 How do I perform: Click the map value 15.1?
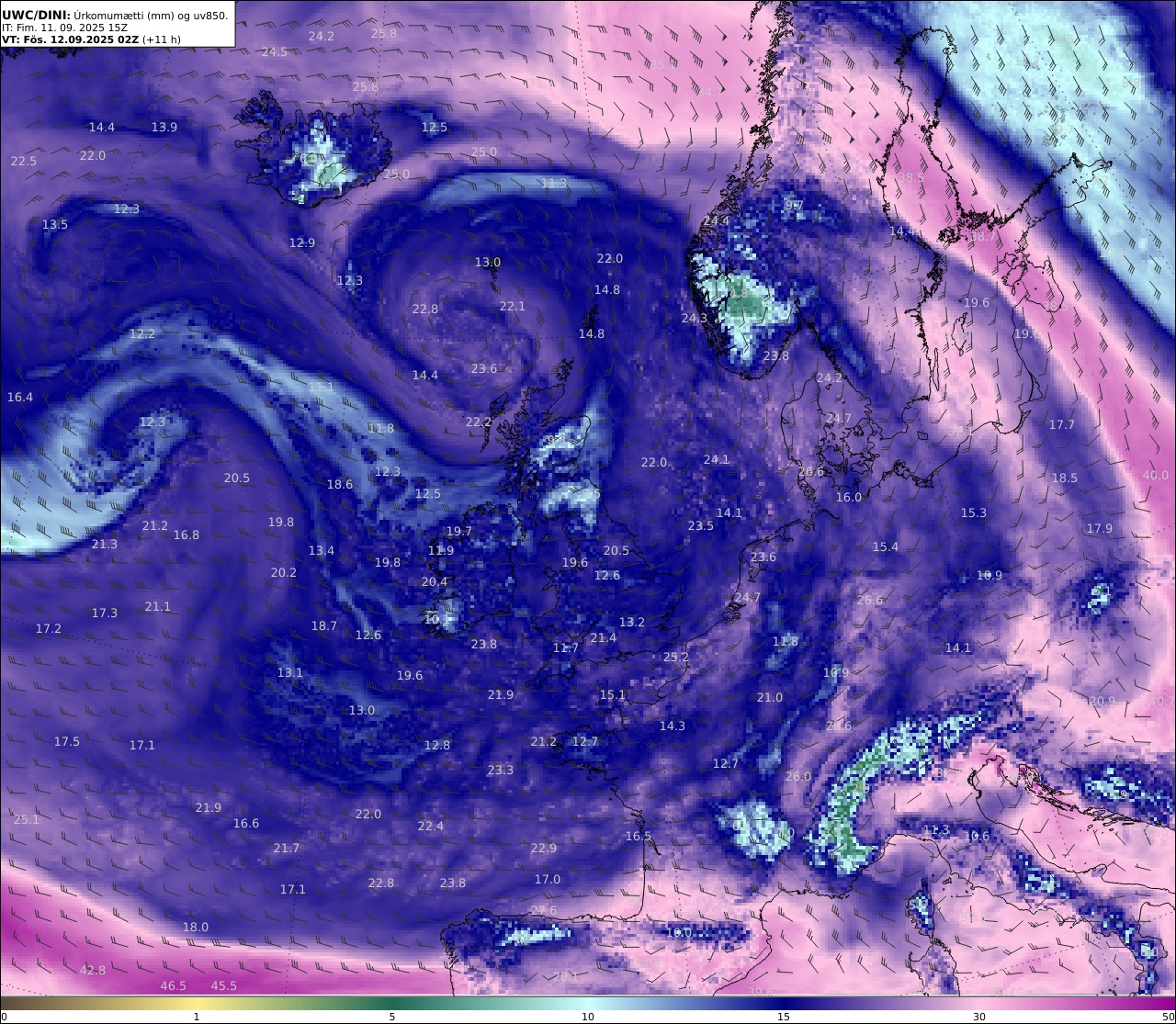click(x=612, y=695)
